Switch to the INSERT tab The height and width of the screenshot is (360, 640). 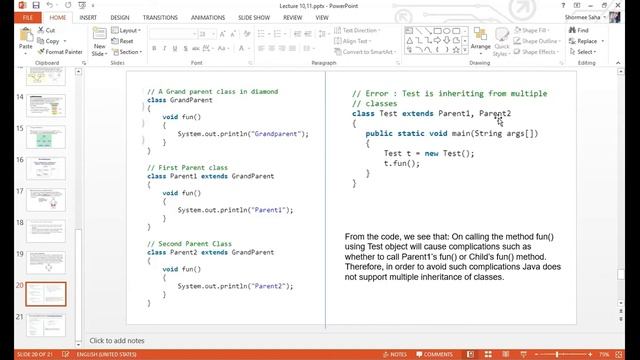(x=88, y=18)
